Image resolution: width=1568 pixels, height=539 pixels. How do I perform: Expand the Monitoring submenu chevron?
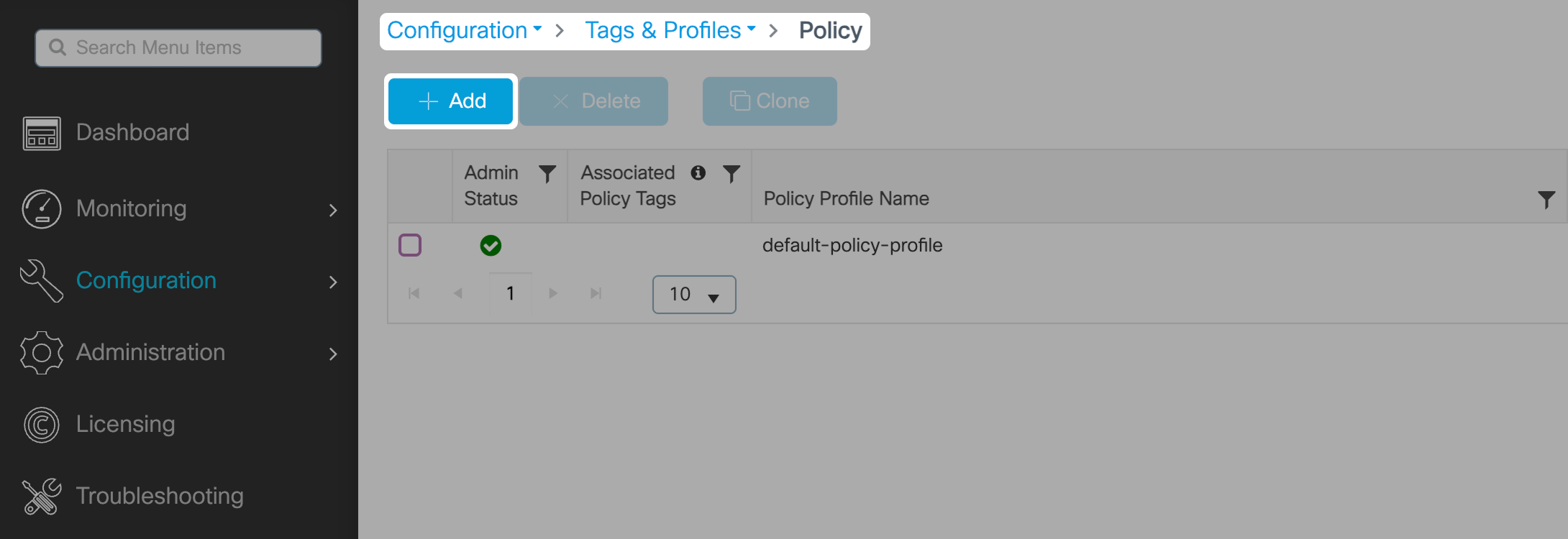click(x=333, y=210)
